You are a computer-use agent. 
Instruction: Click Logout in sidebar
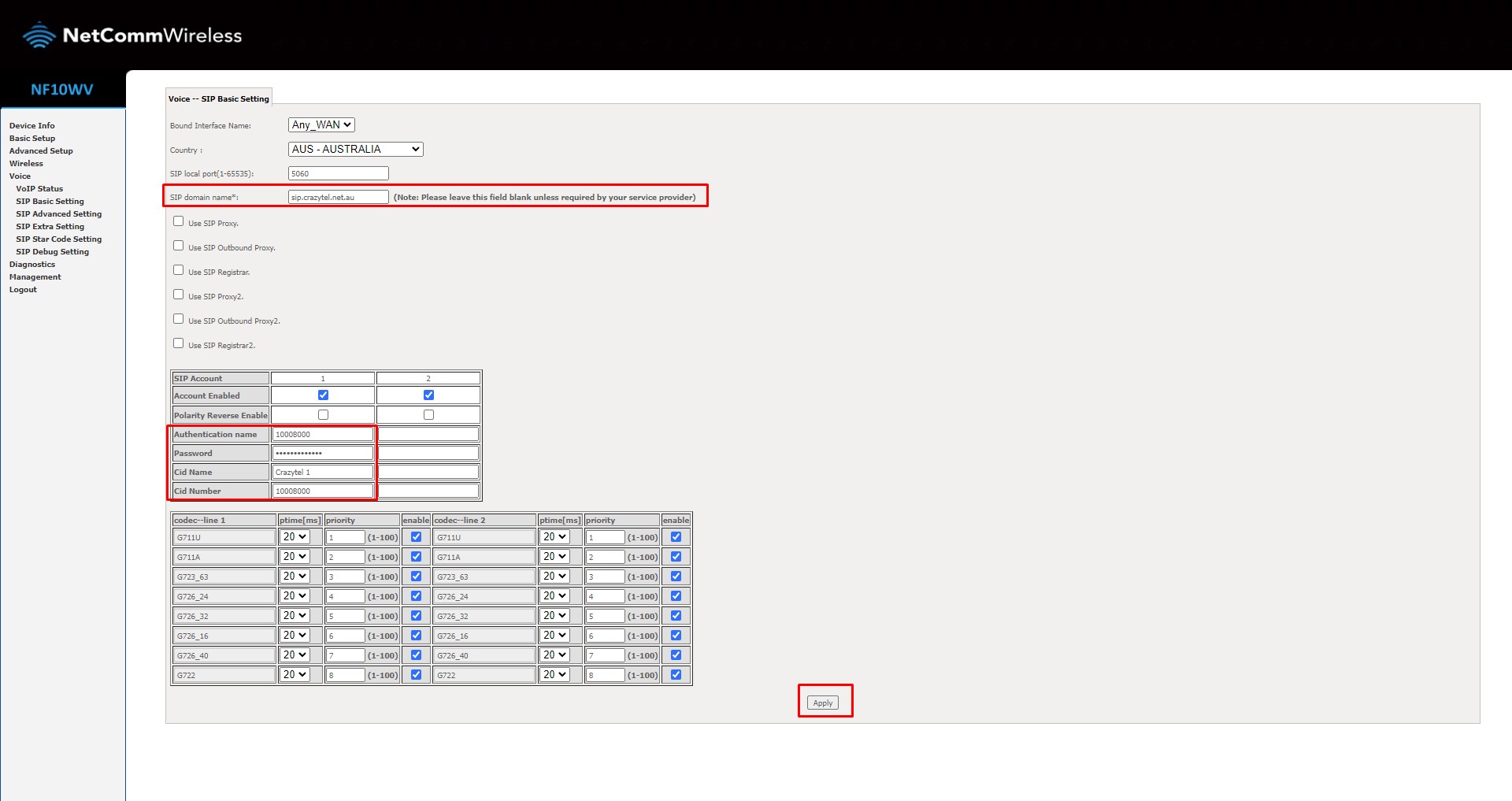coord(23,289)
